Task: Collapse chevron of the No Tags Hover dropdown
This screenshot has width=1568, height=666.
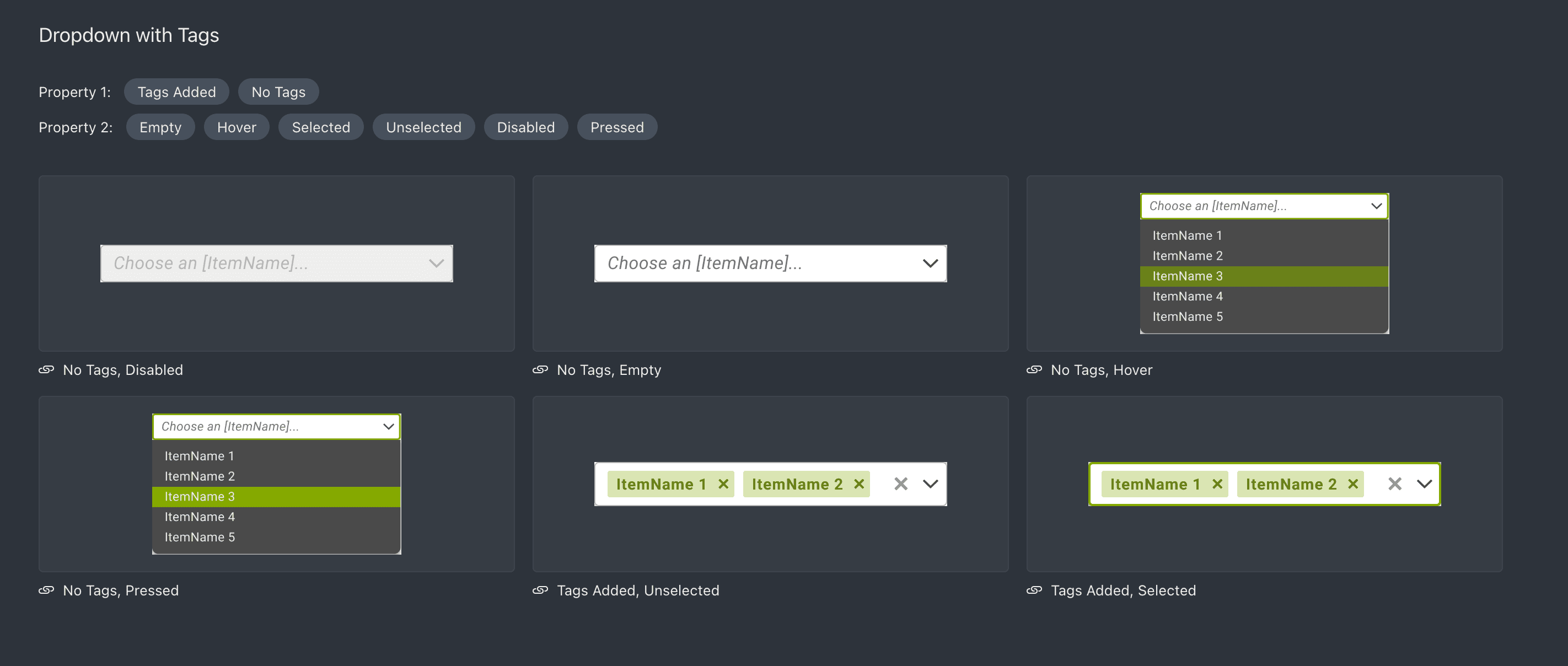Action: pyautogui.click(x=1376, y=206)
